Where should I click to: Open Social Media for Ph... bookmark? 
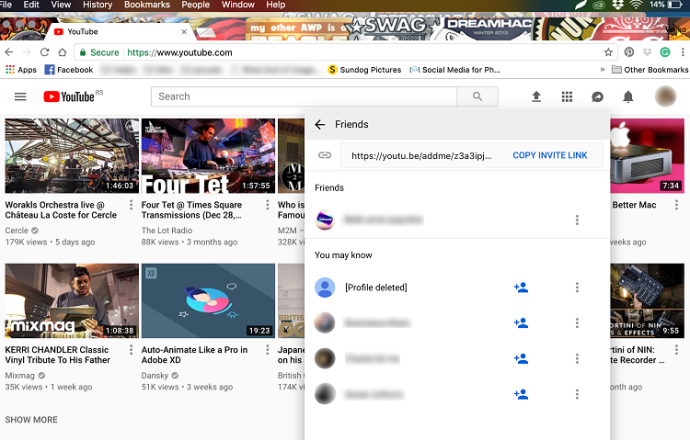(x=455, y=70)
